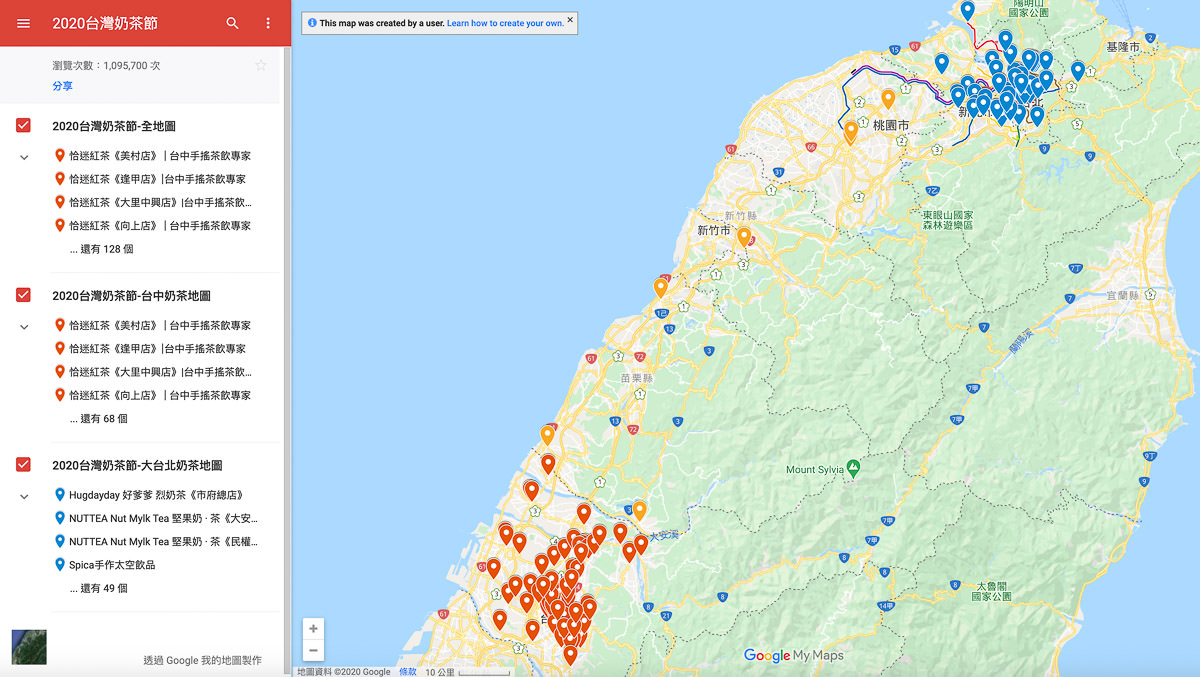Expand the '還有 128 個' remaining items
Image resolution: width=1200 pixels, height=677 pixels.
[x=101, y=249]
